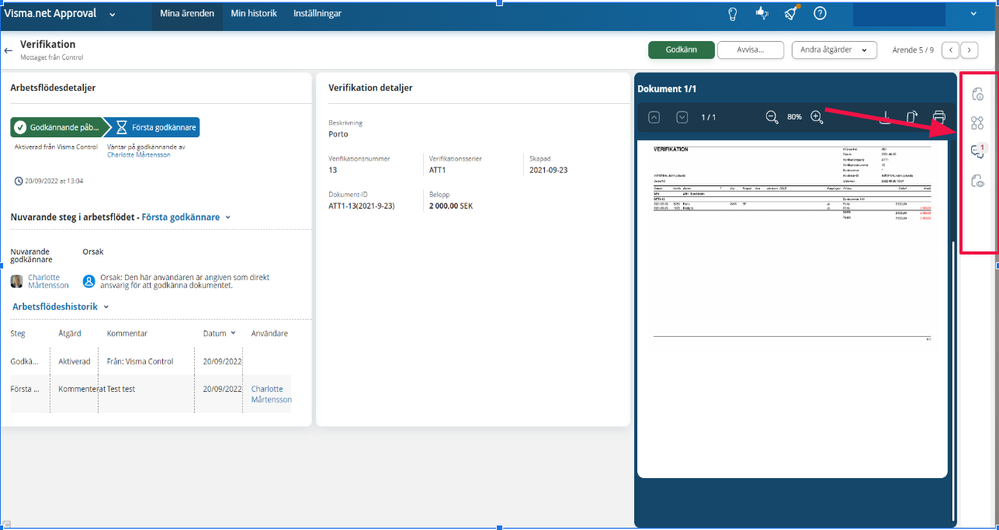Click the Verifikationsnummer value 13
Image resolution: width=999 pixels, height=530 pixels.
pyautogui.click(x=333, y=170)
